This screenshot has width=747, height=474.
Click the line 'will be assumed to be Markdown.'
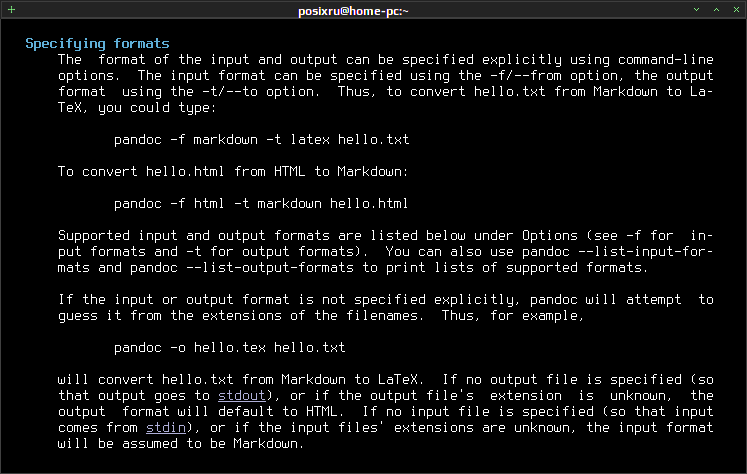point(181,444)
